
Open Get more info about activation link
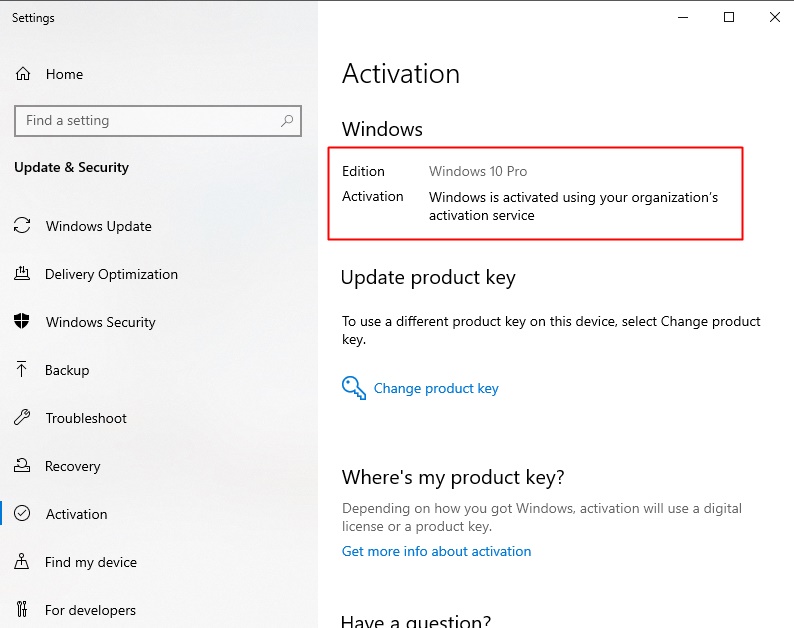click(436, 551)
